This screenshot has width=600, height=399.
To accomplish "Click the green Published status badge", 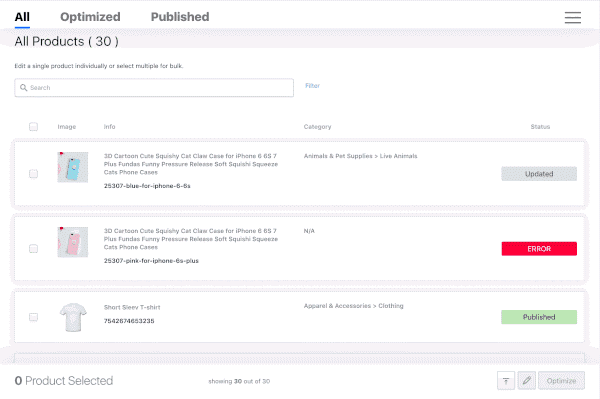I will (x=539, y=317).
